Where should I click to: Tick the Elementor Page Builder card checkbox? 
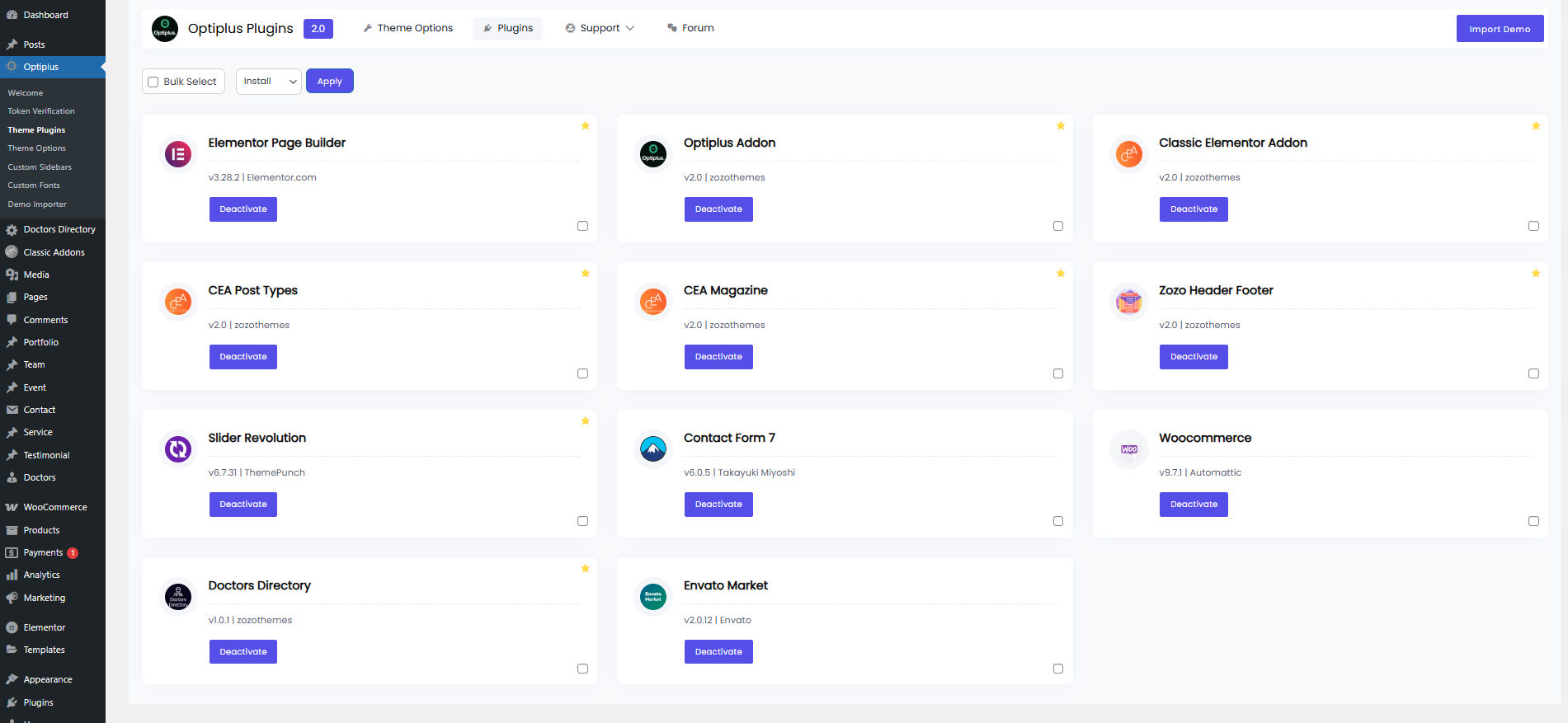[x=582, y=226]
